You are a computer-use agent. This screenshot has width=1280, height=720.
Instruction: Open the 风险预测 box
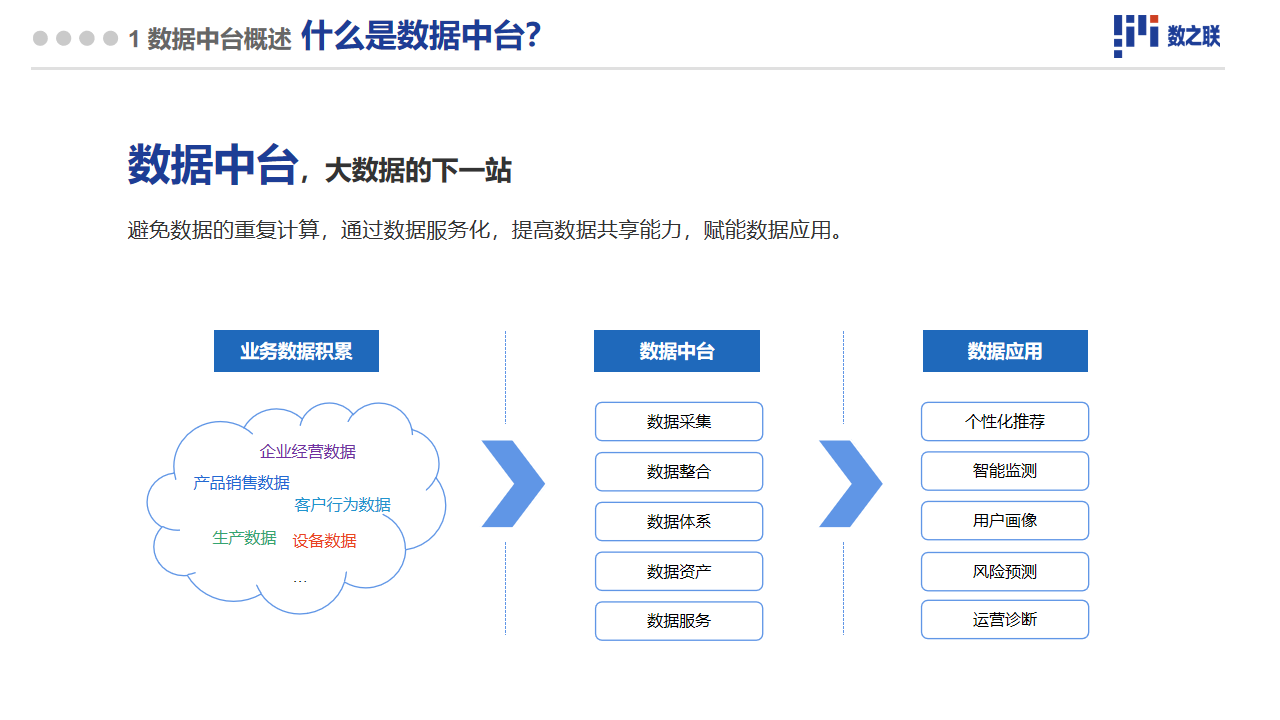(x=1005, y=571)
